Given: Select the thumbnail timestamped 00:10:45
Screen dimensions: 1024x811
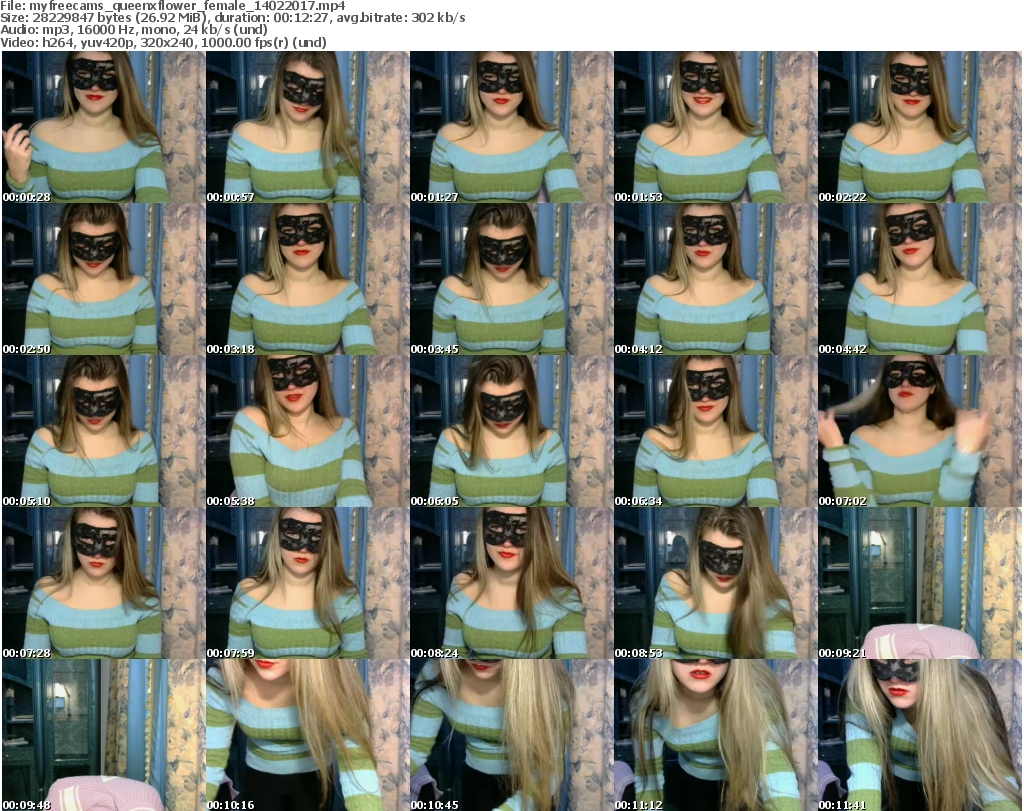Looking at the screenshot, I should click(511, 735).
